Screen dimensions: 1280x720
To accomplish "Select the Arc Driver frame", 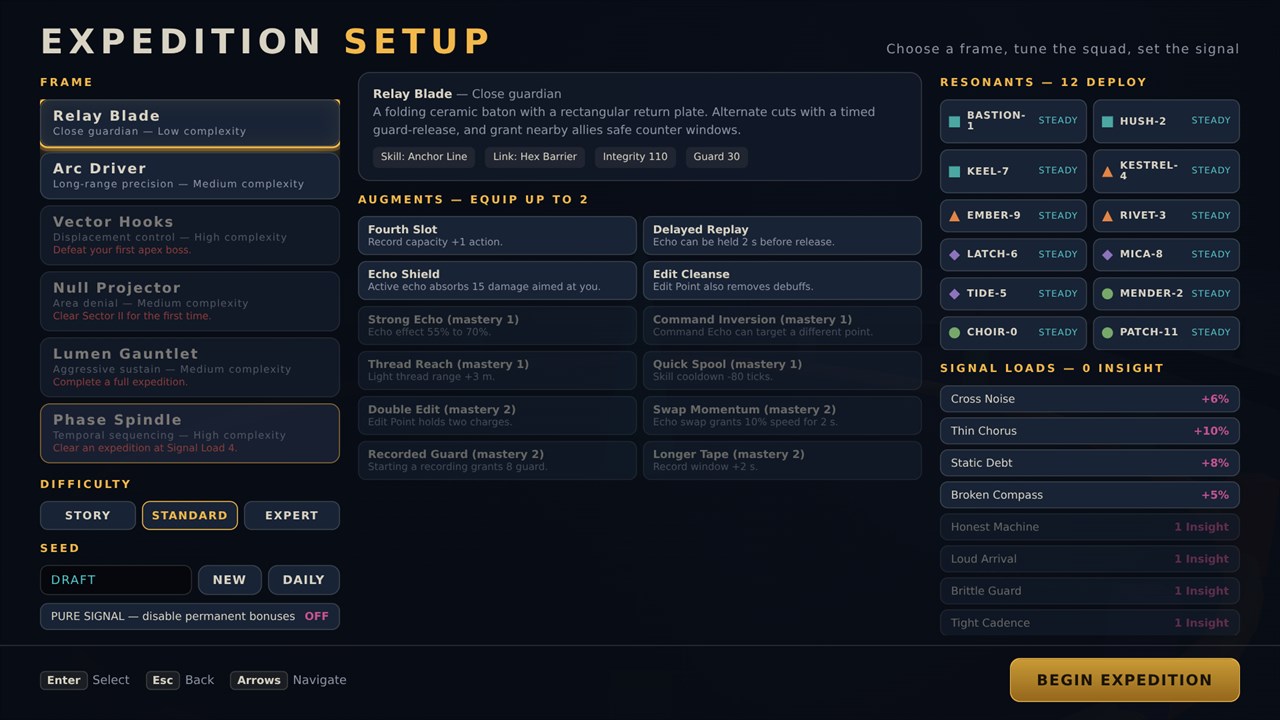I will pyautogui.click(x=190, y=175).
